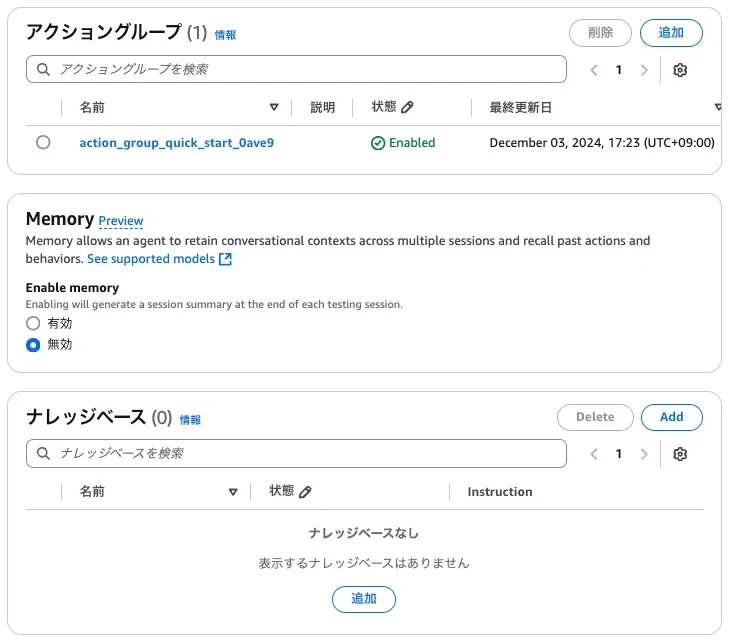Click 削除 button for action groups
Viewport: 731px width, 642px height.
click(x=600, y=33)
